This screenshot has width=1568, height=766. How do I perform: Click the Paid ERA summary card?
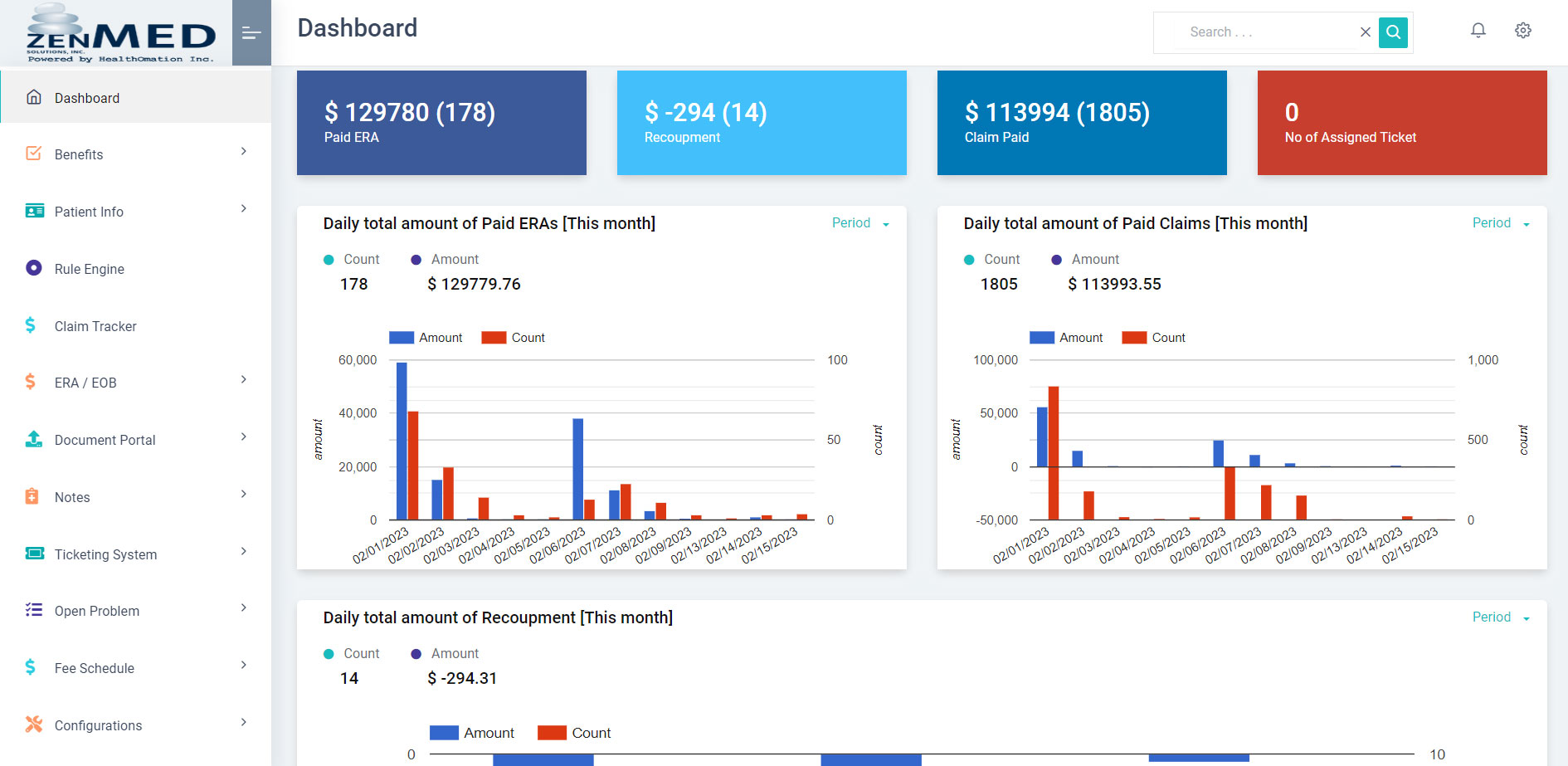(x=441, y=123)
